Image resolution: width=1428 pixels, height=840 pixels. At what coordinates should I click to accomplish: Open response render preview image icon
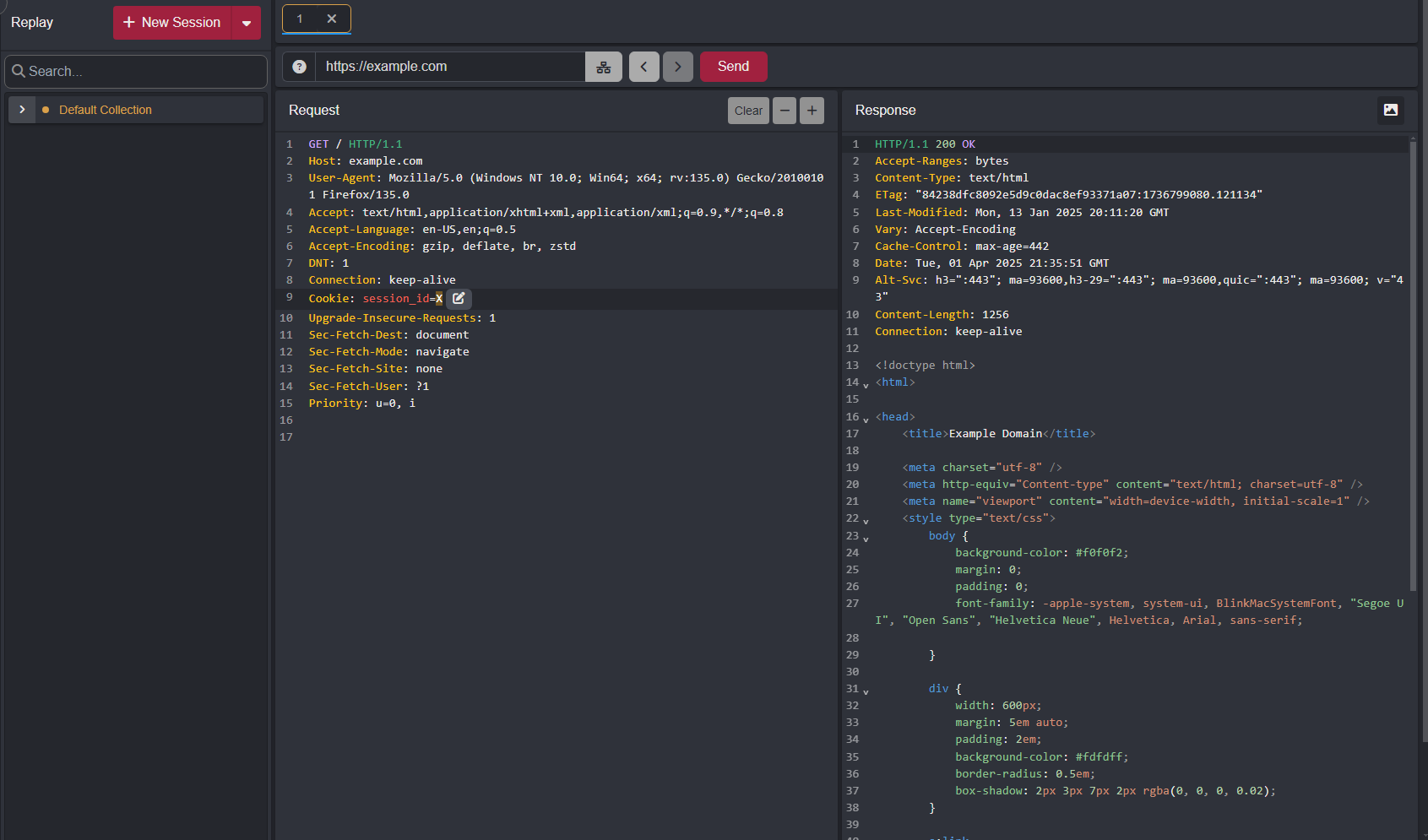coord(1390,111)
